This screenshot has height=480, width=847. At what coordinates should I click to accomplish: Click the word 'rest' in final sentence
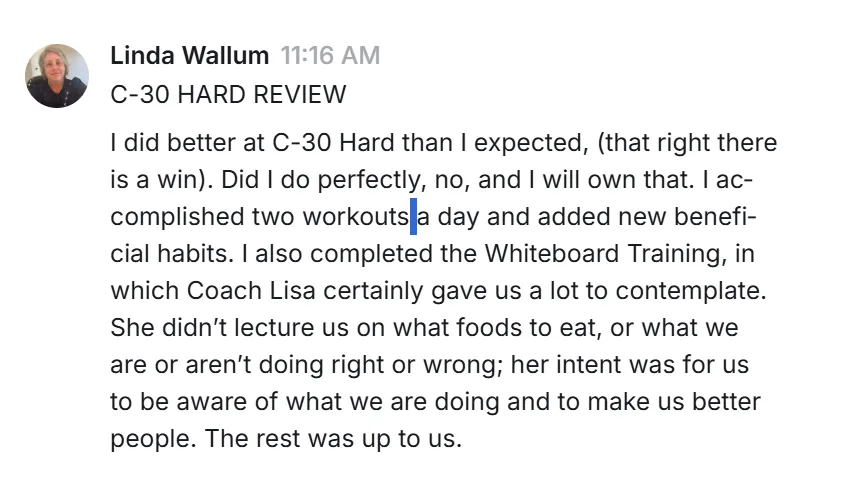pyautogui.click(x=278, y=438)
